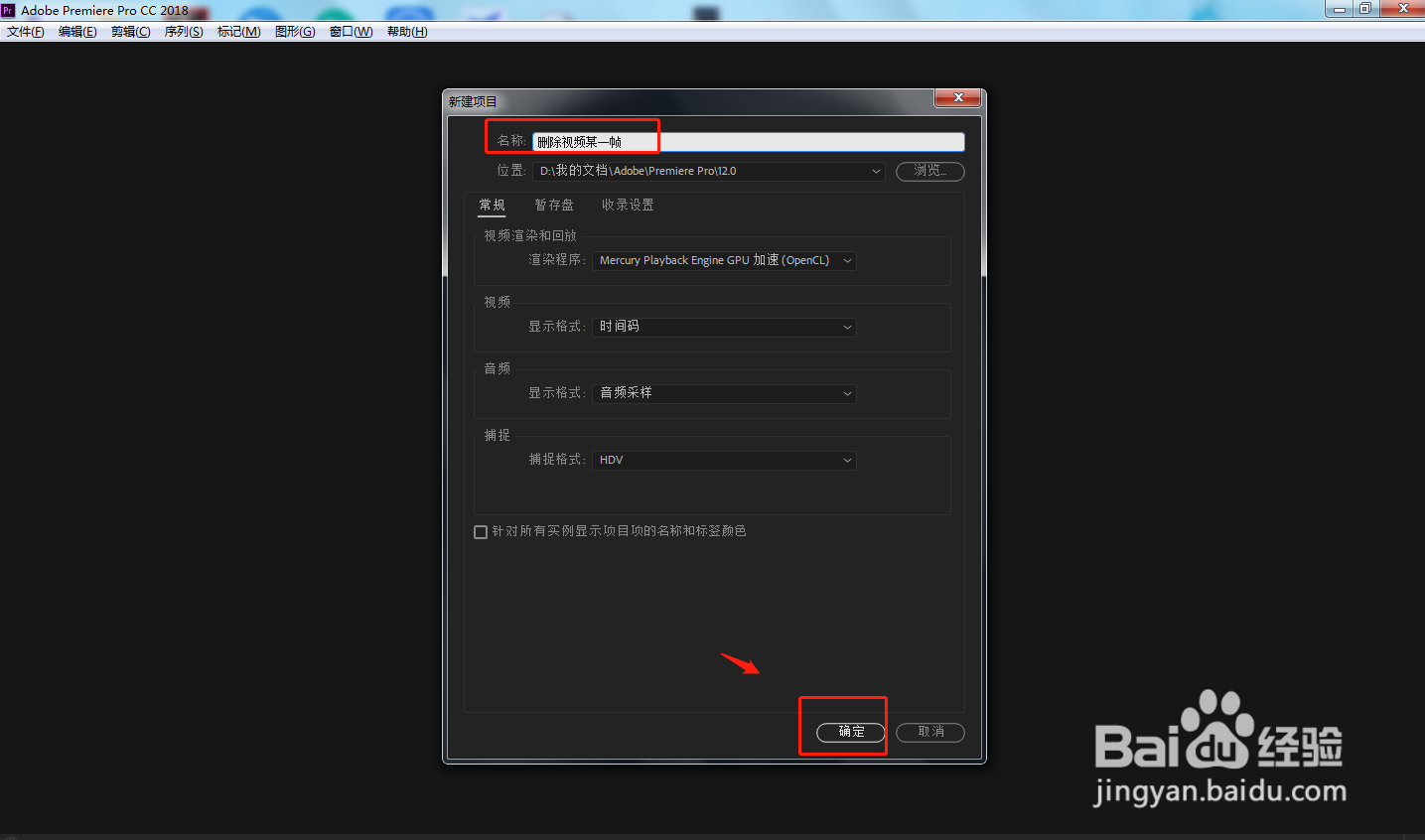Click the 视频渲染和回放 section label

coord(530,236)
